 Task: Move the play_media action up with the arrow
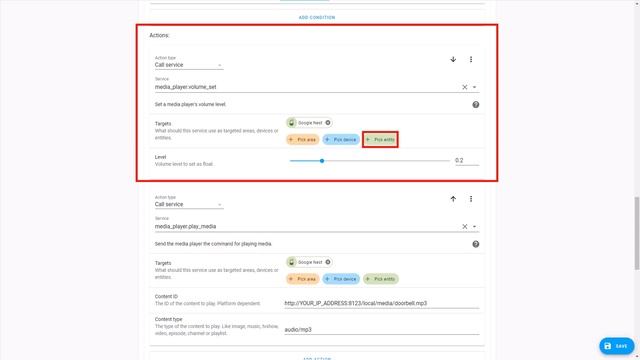453,199
